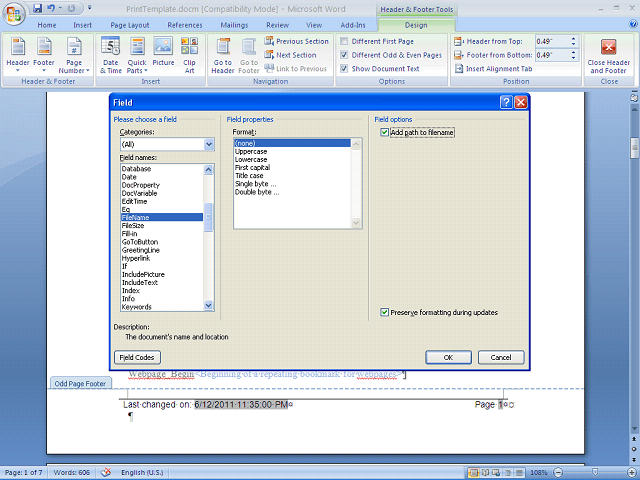This screenshot has width=640, height=480.
Task: Click Go to Footer
Action: [x=249, y=55]
